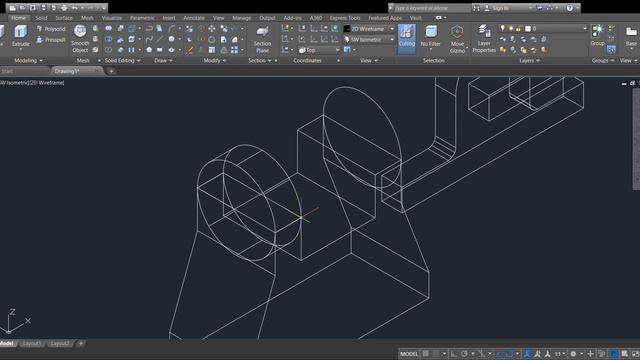The height and width of the screenshot is (360, 640).
Task: Toggle Polar tracking in status bar
Action: 464,353
